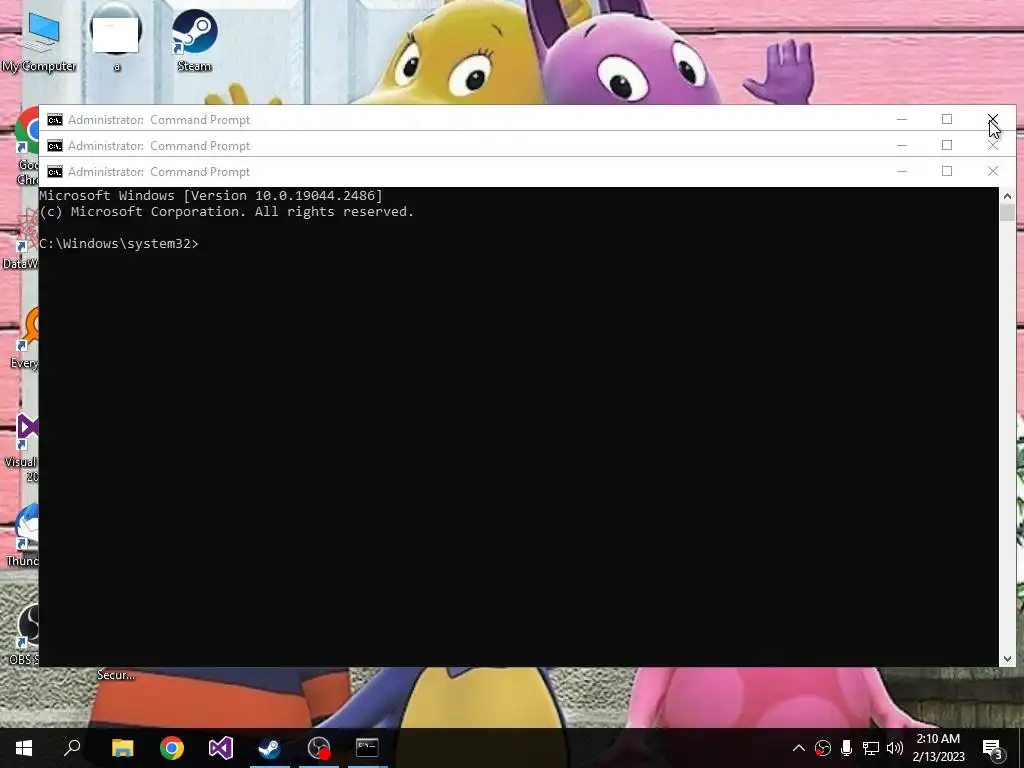Click the cmd icon of topmost Command Prompt window
This screenshot has width=1024, height=768.
[55, 120]
